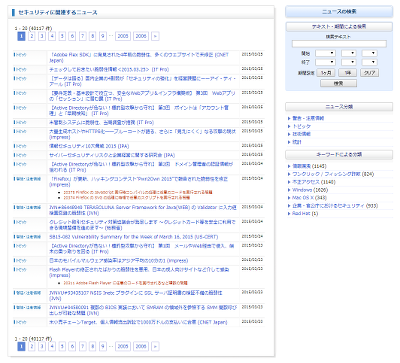The height and width of the screenshot is (363, 400).
Task: Jump to page 2005 in the lower pagination bar
Action: [123, 346]
